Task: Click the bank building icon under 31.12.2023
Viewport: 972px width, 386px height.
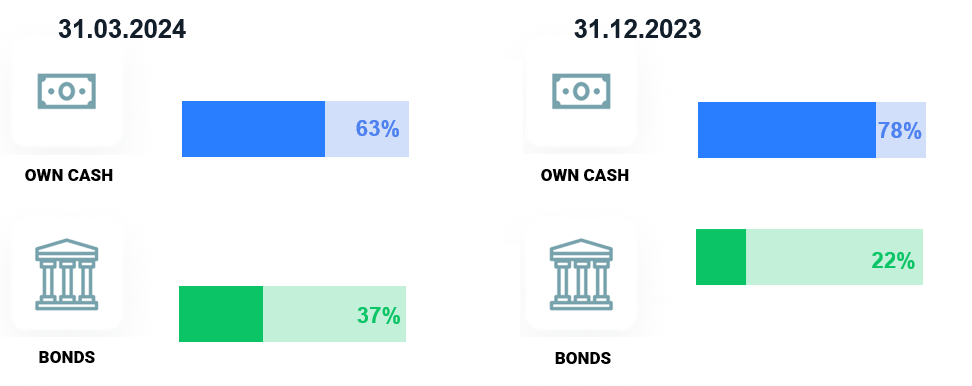Action: coord(581,274)
